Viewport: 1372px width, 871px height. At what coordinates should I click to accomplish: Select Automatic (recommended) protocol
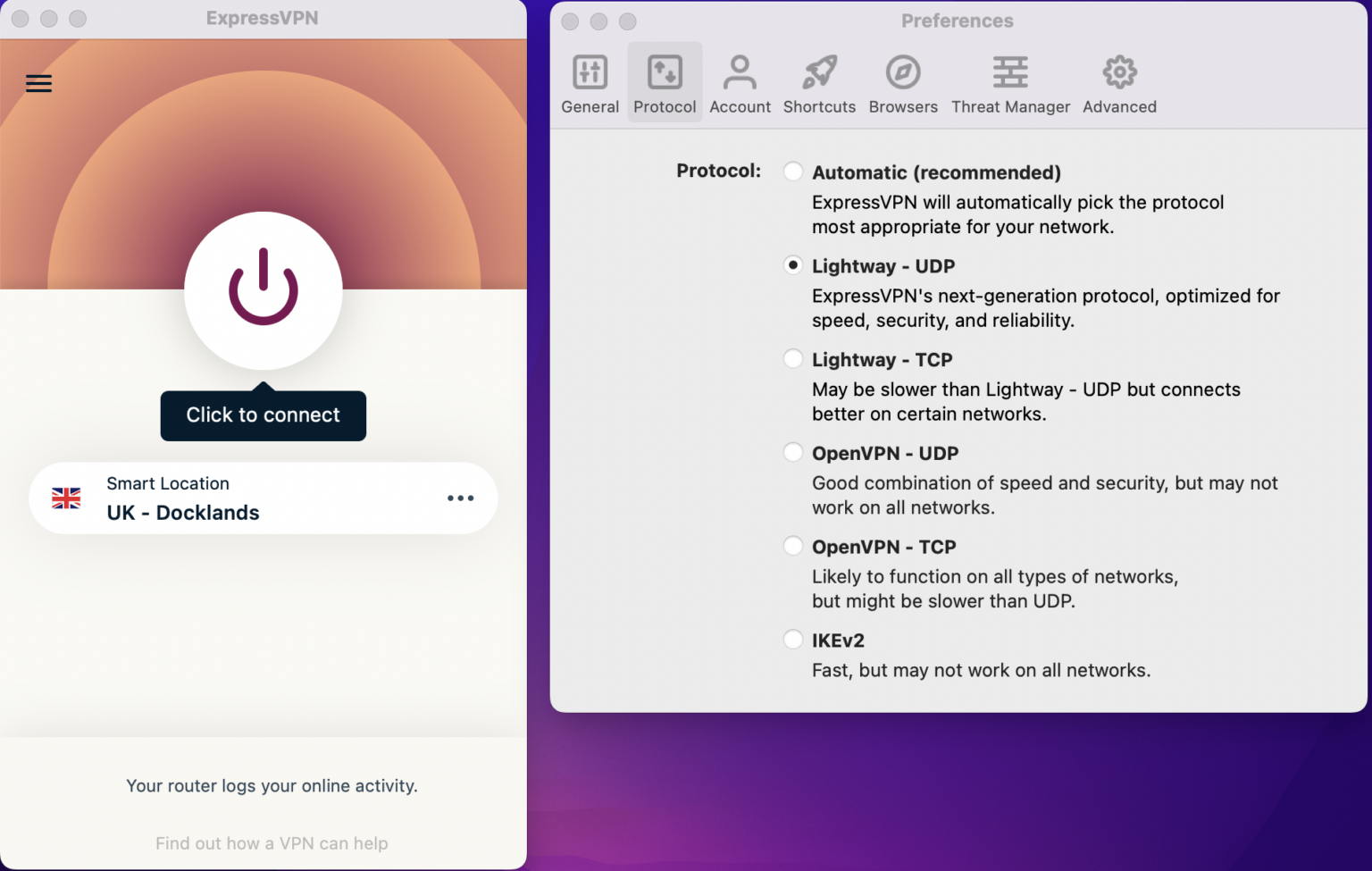tap(793, 172)
